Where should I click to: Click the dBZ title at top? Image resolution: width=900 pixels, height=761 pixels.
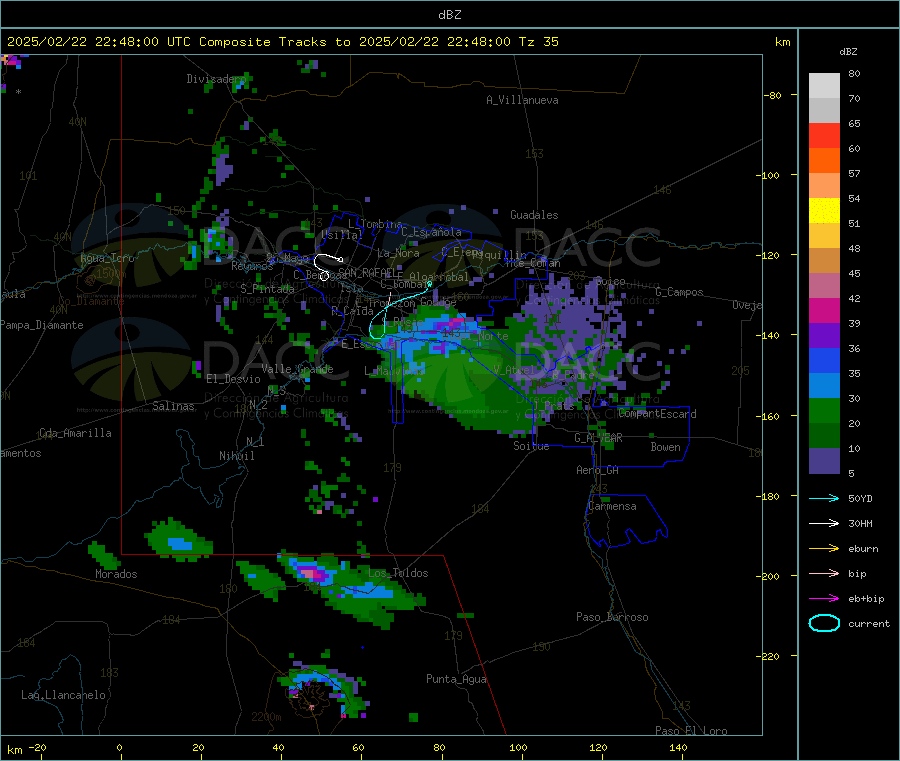pyautogui.click(x=449, y=14)
